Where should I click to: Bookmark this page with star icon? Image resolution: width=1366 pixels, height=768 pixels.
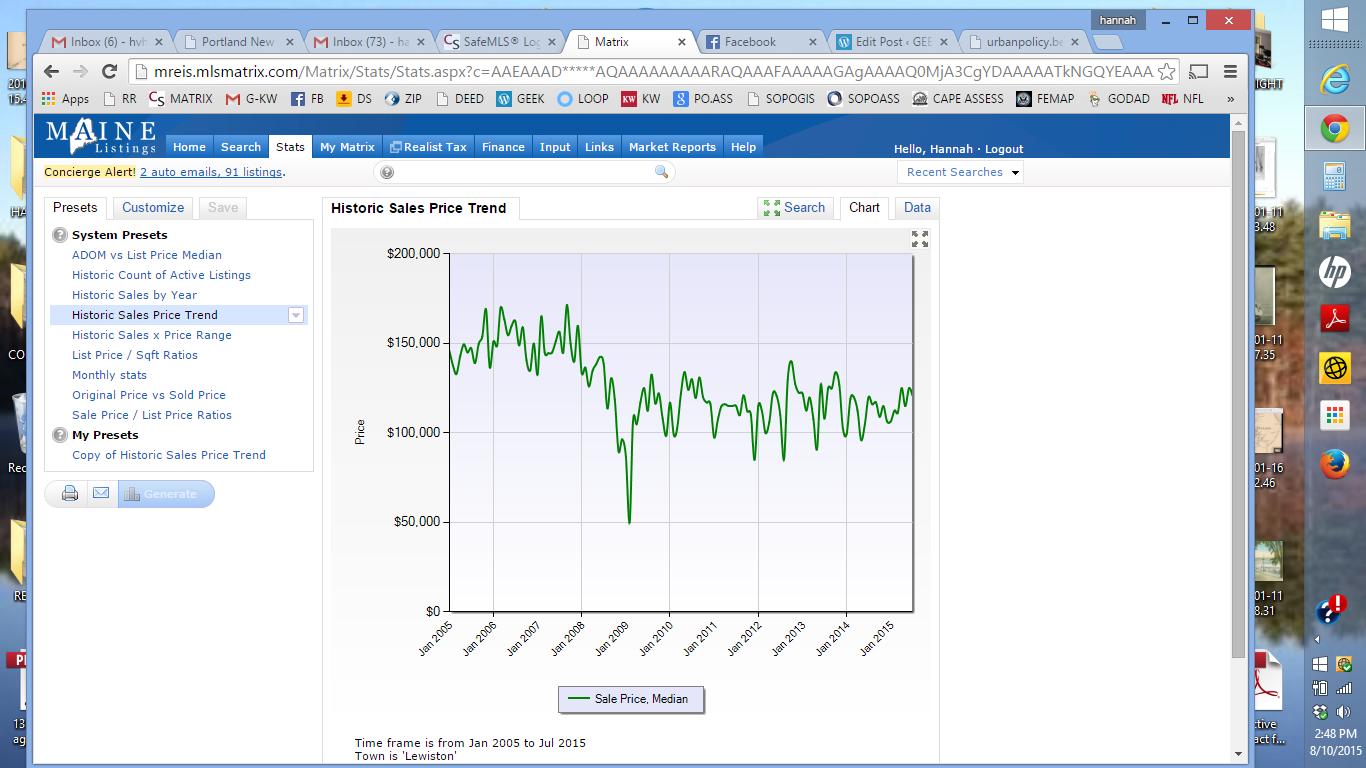point(1166,72)
